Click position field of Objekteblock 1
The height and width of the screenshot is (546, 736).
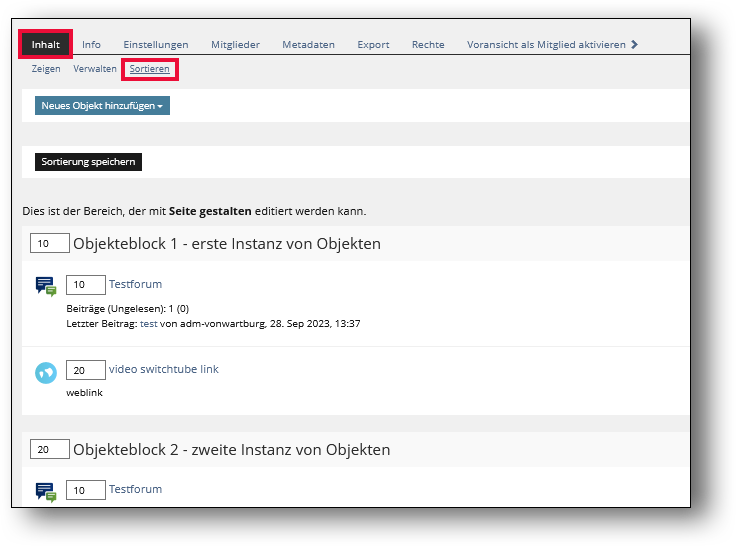[50, 243]
